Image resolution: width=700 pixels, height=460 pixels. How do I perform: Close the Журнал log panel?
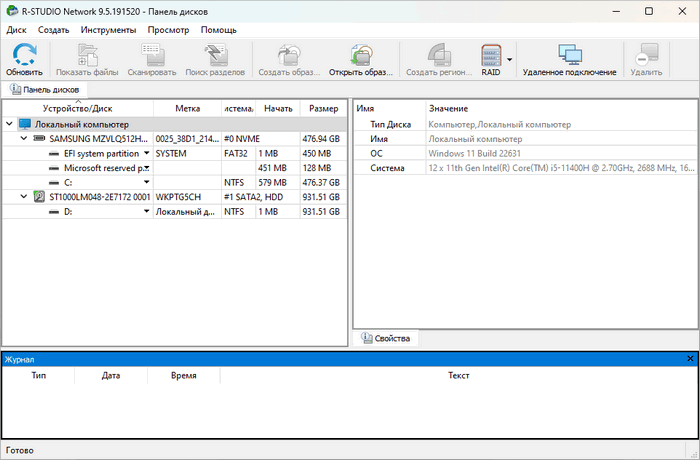point(690,358)
